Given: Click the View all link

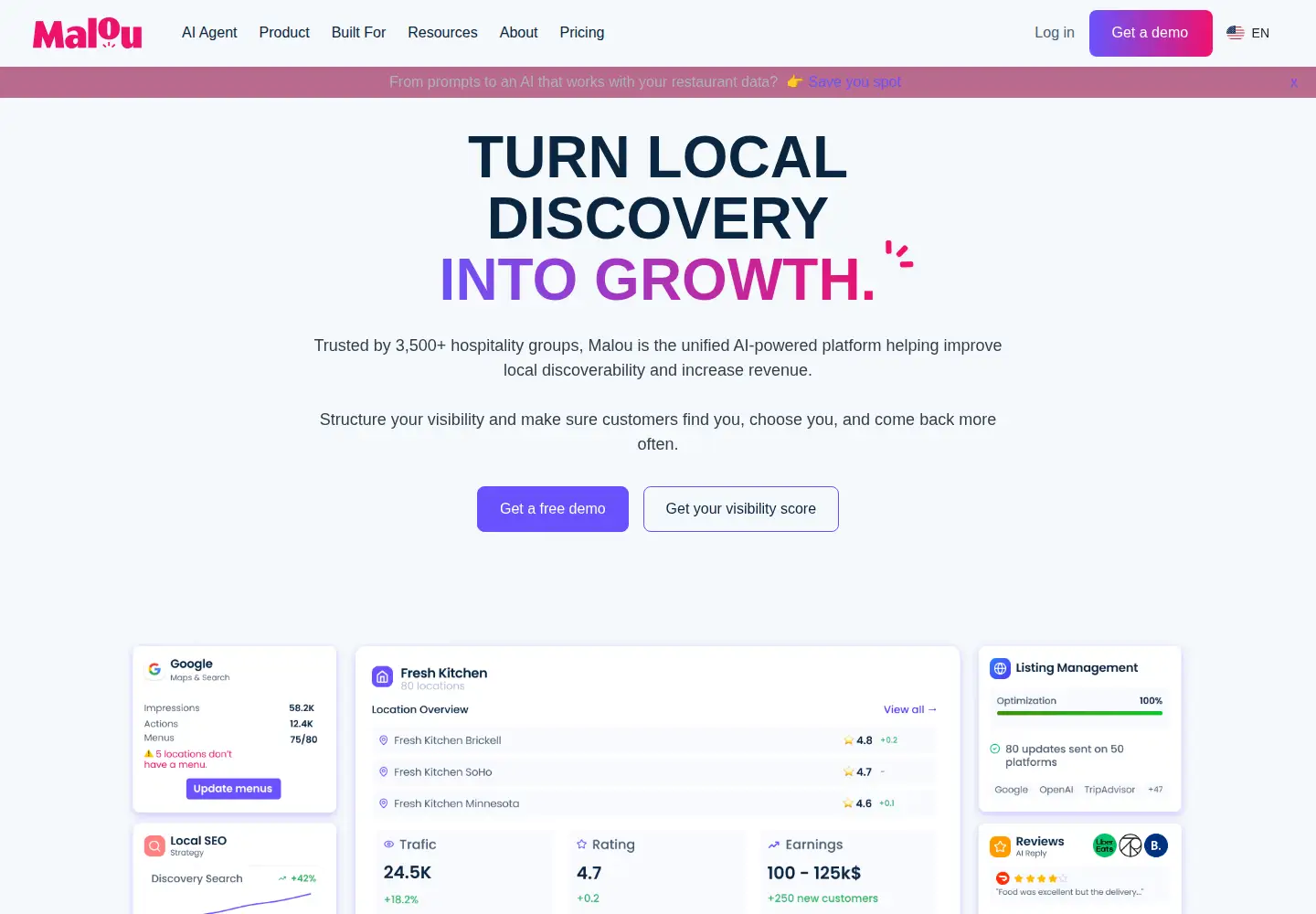Looking at the screenshot, I should click(910, 709).
